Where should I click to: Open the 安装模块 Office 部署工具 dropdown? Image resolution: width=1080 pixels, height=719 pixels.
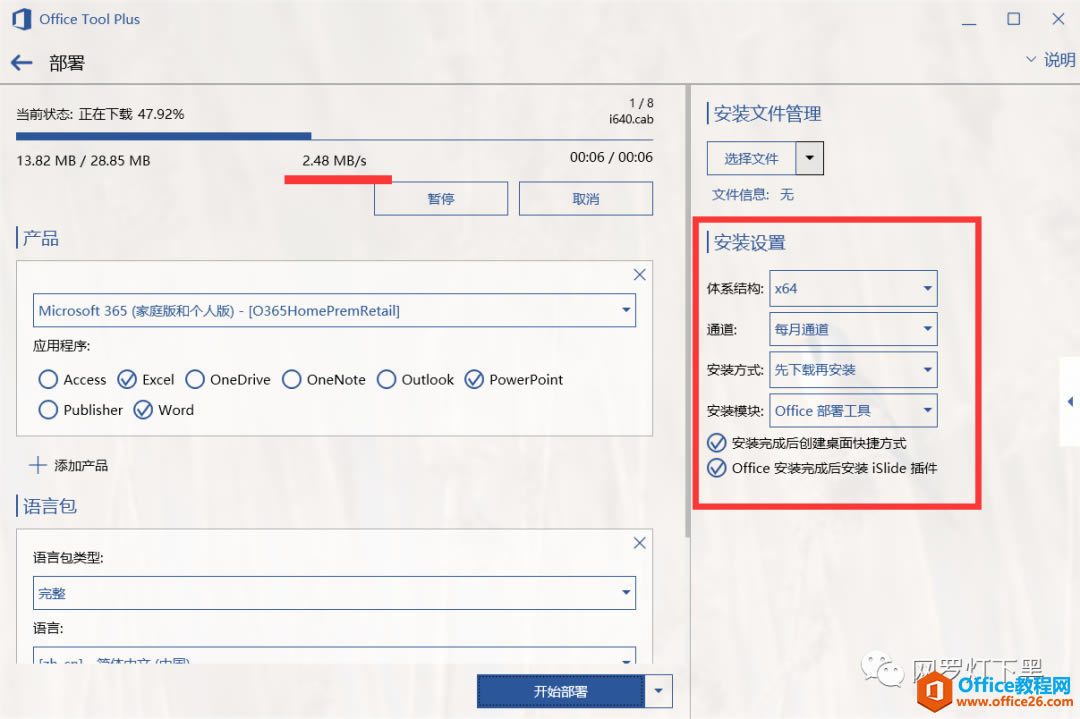click(x=853, y=411)
